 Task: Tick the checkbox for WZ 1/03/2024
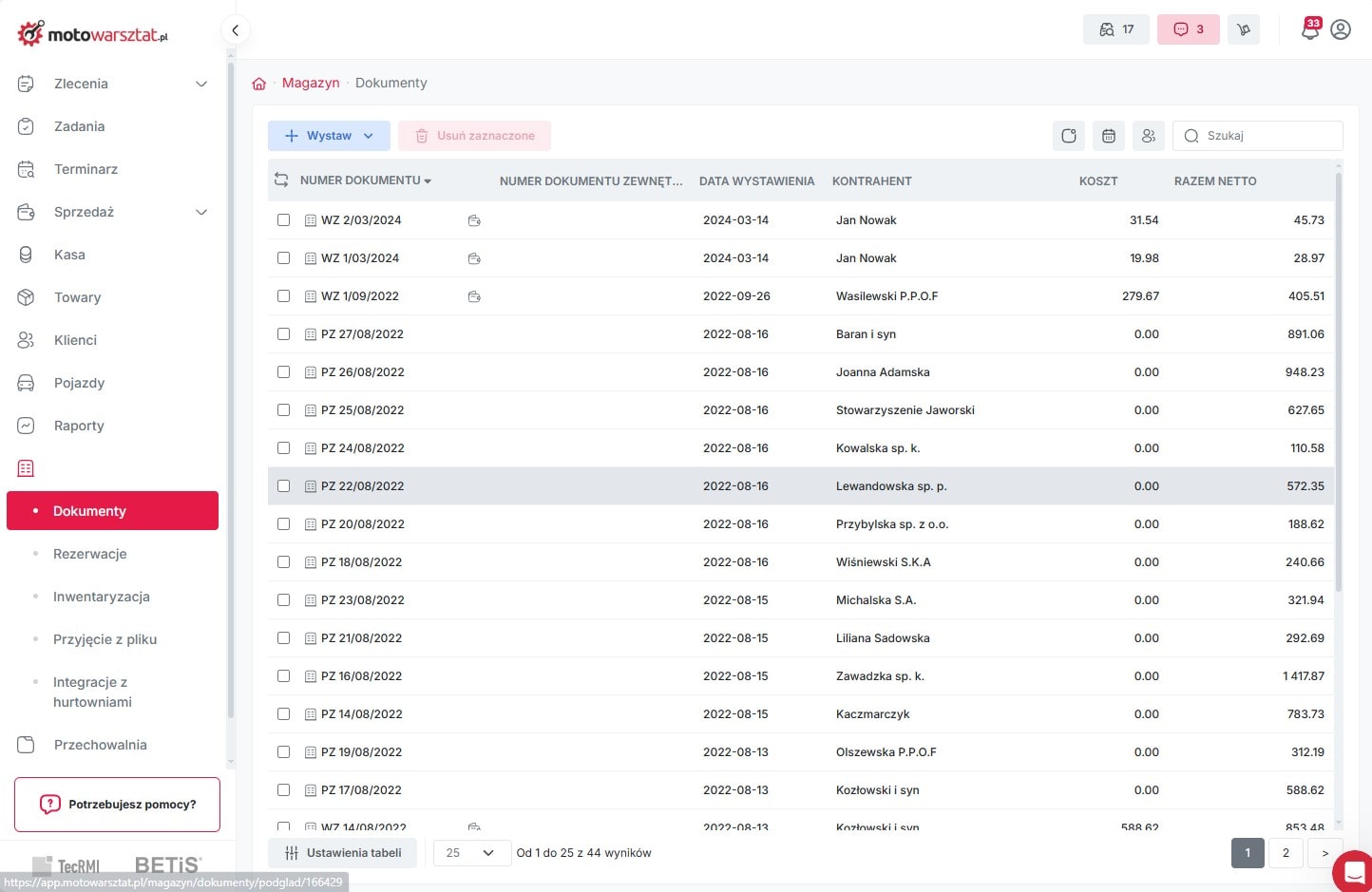tap(283, 257)
